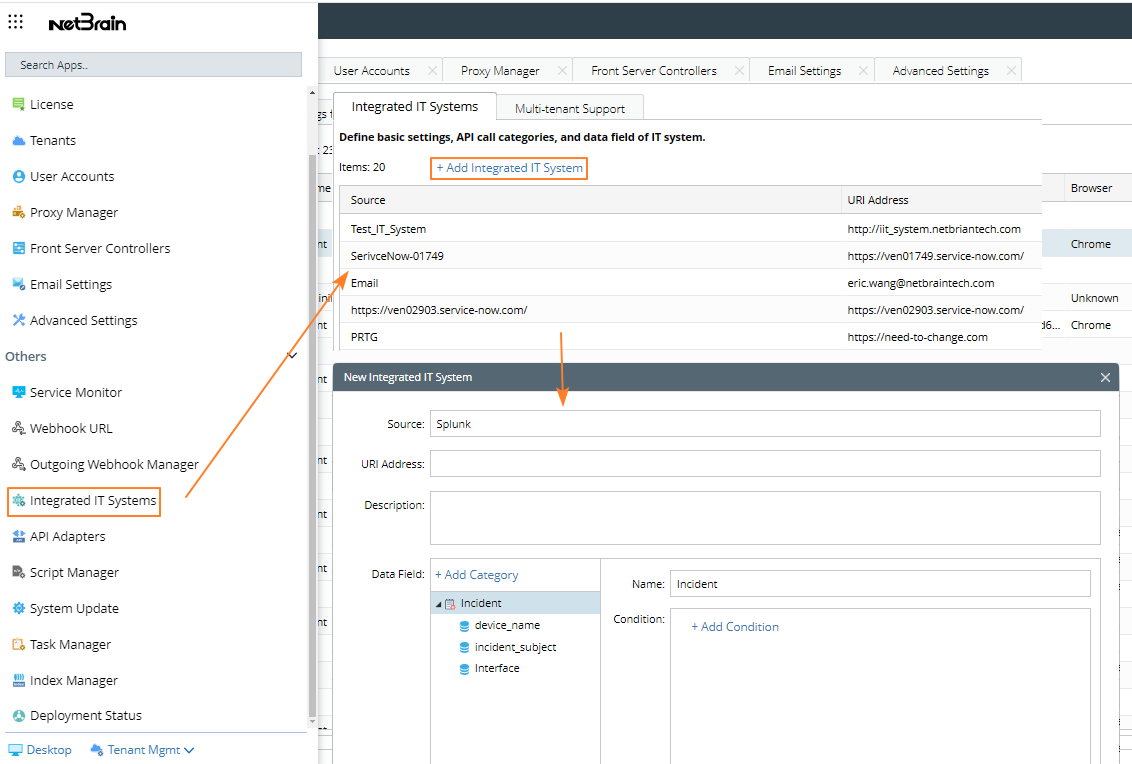Click Add Integrated IT System link

pos(509,168)
